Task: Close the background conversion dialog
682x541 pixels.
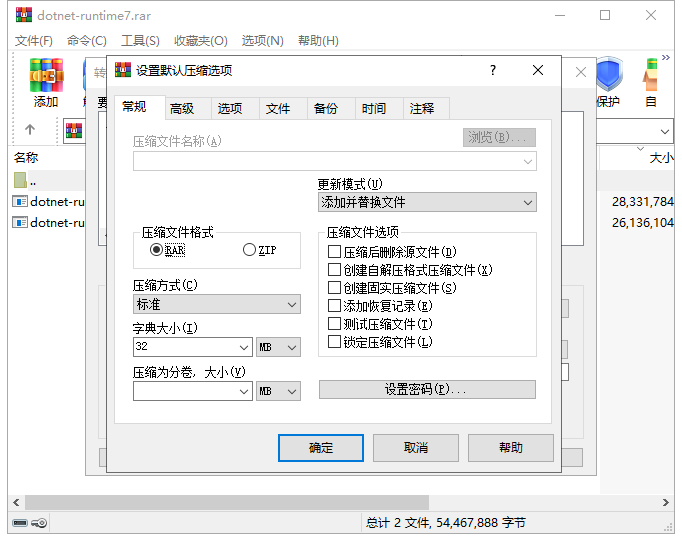Action: (x=581, y=72)
